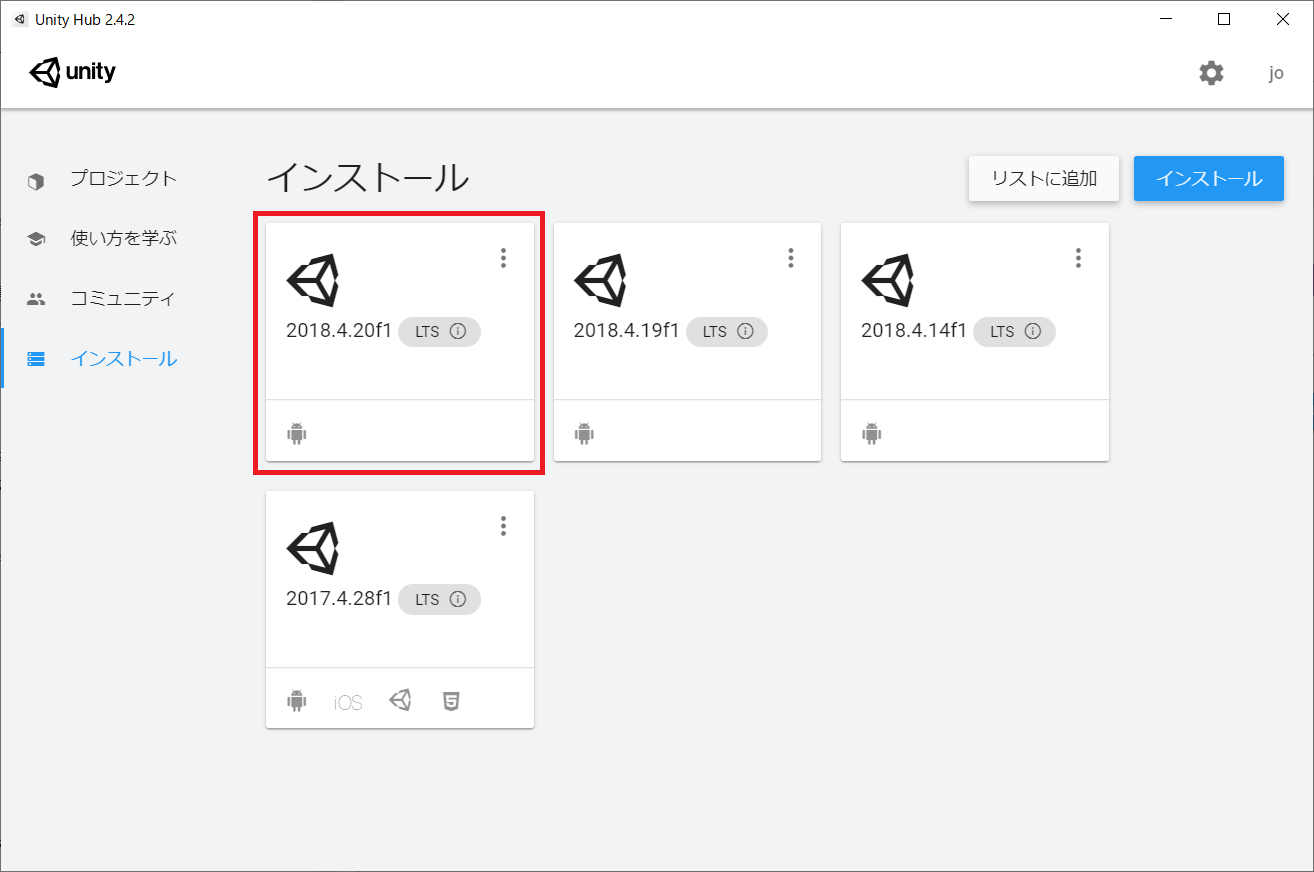Select the インストール sidebar item
This screenshot has width=1314, height=872.
pyautogui.click(x=123, y=359)
